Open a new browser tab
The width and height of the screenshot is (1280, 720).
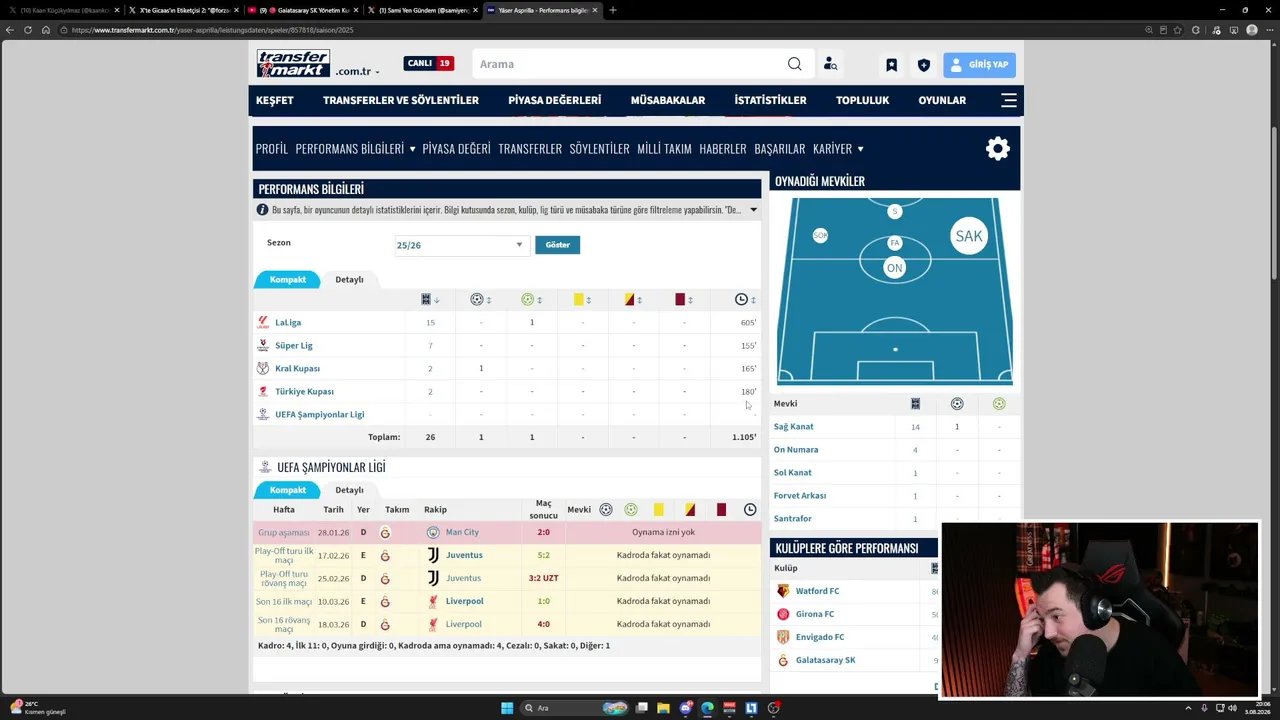point(613,10)
